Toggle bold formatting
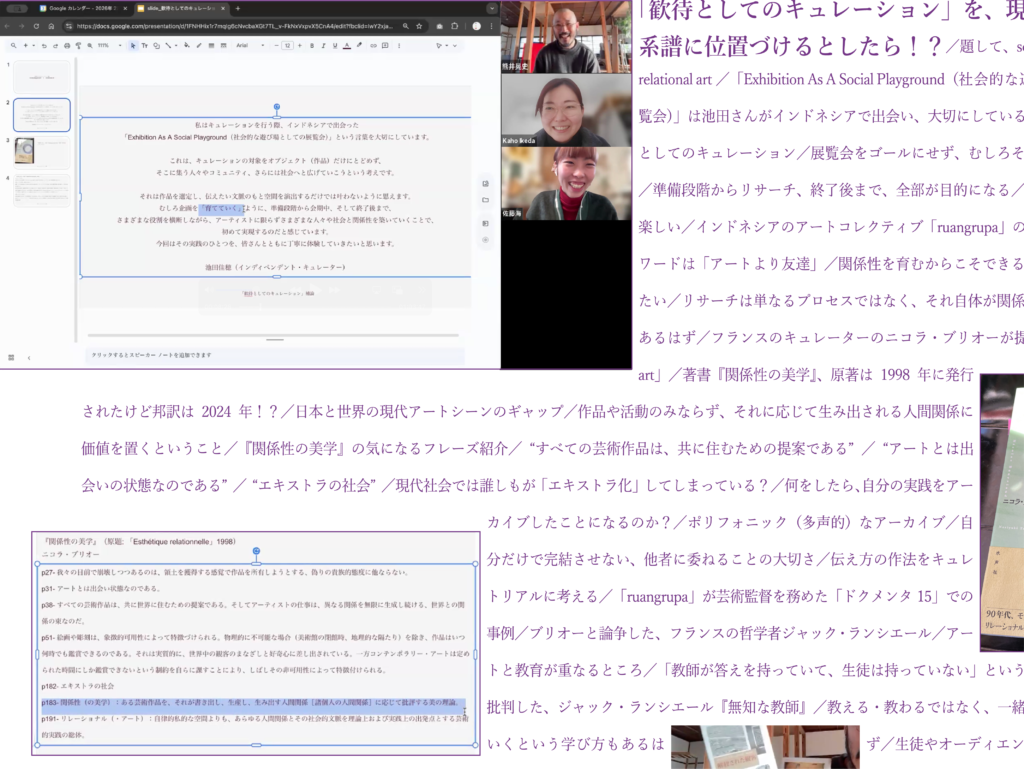The height and width of the screenshot is (769, 1024). click(312, 45)
